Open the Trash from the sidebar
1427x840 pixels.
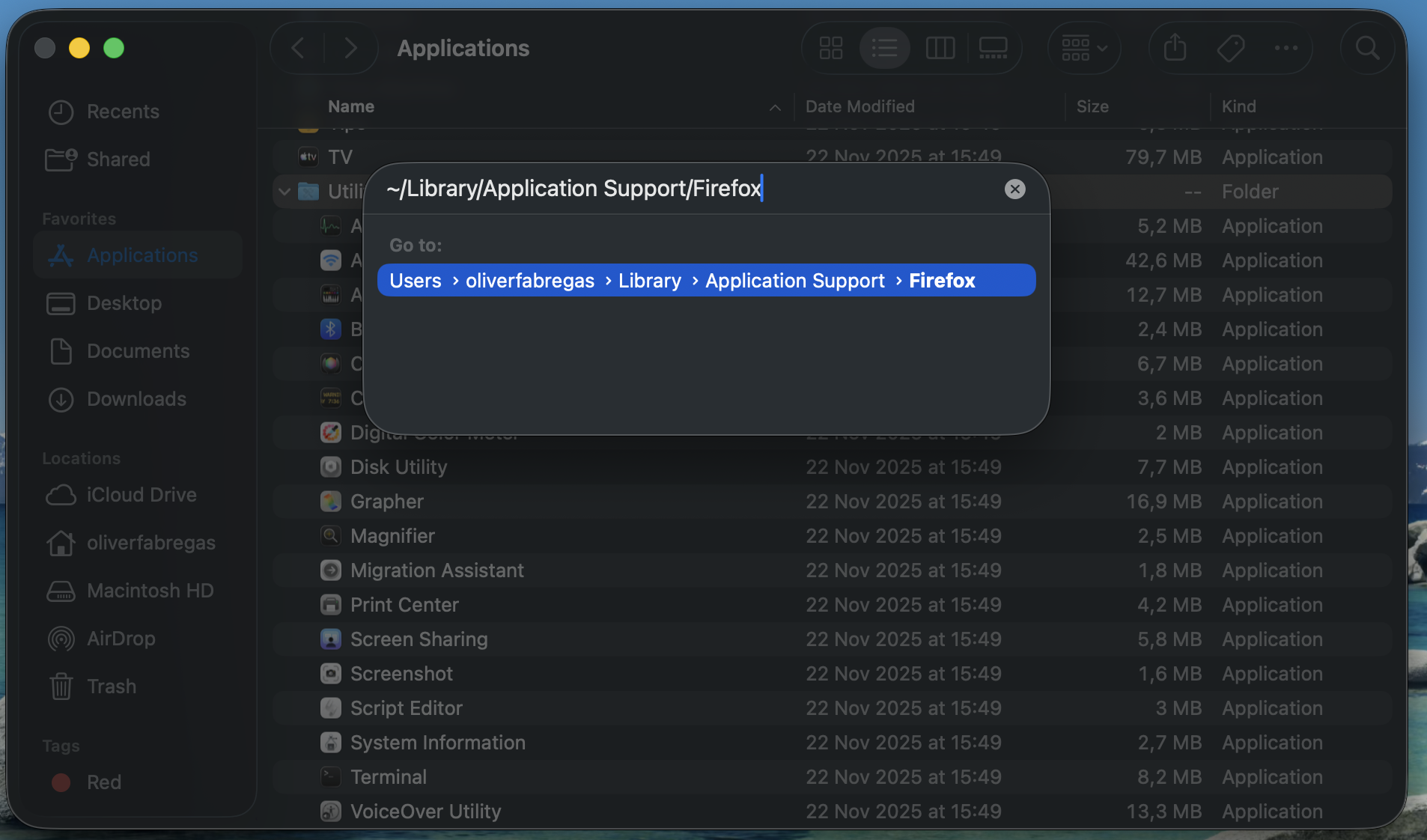point(110,686)
